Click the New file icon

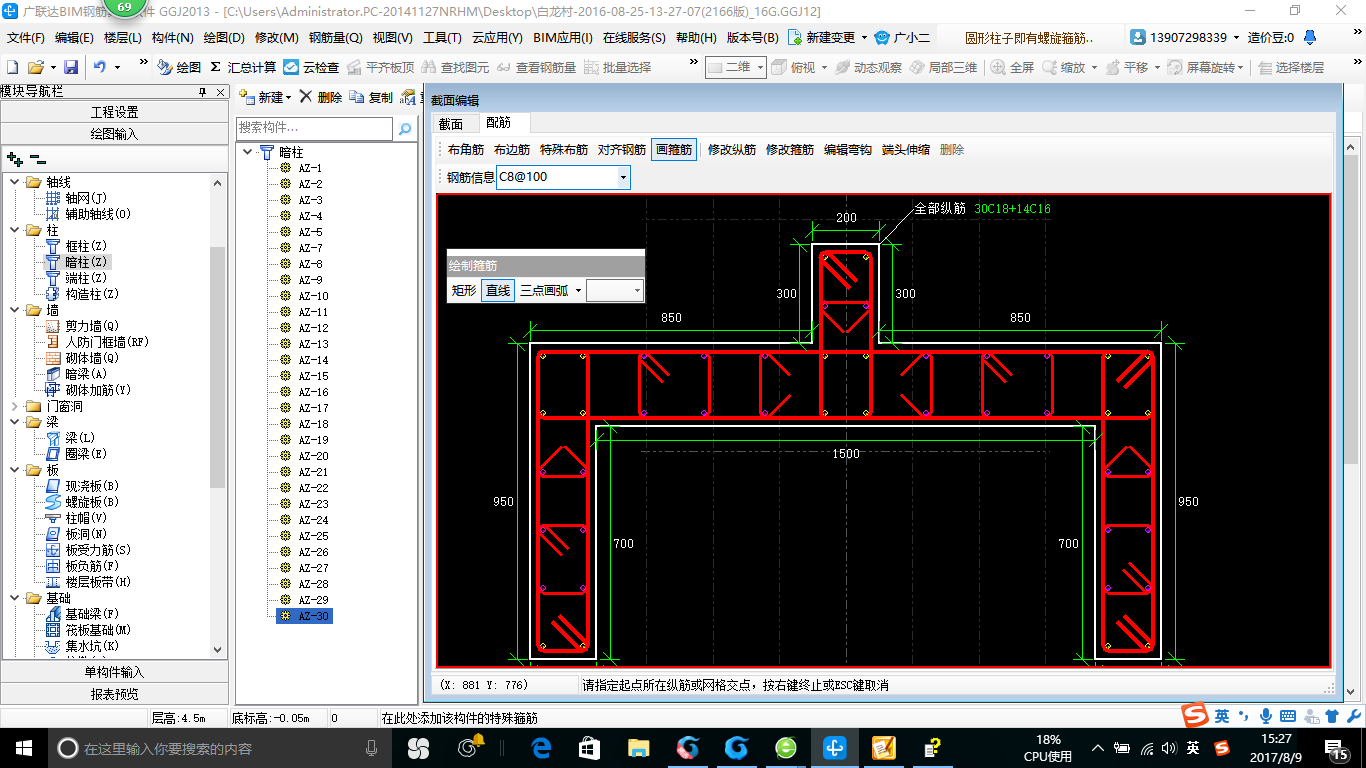point(13,67)
